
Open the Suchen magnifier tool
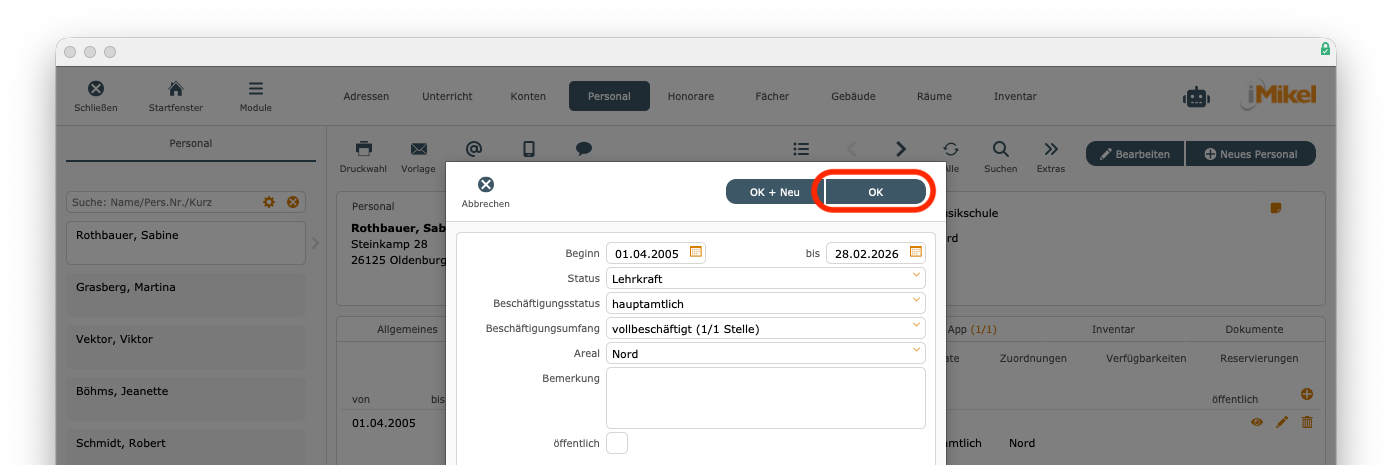[1000, 149]
